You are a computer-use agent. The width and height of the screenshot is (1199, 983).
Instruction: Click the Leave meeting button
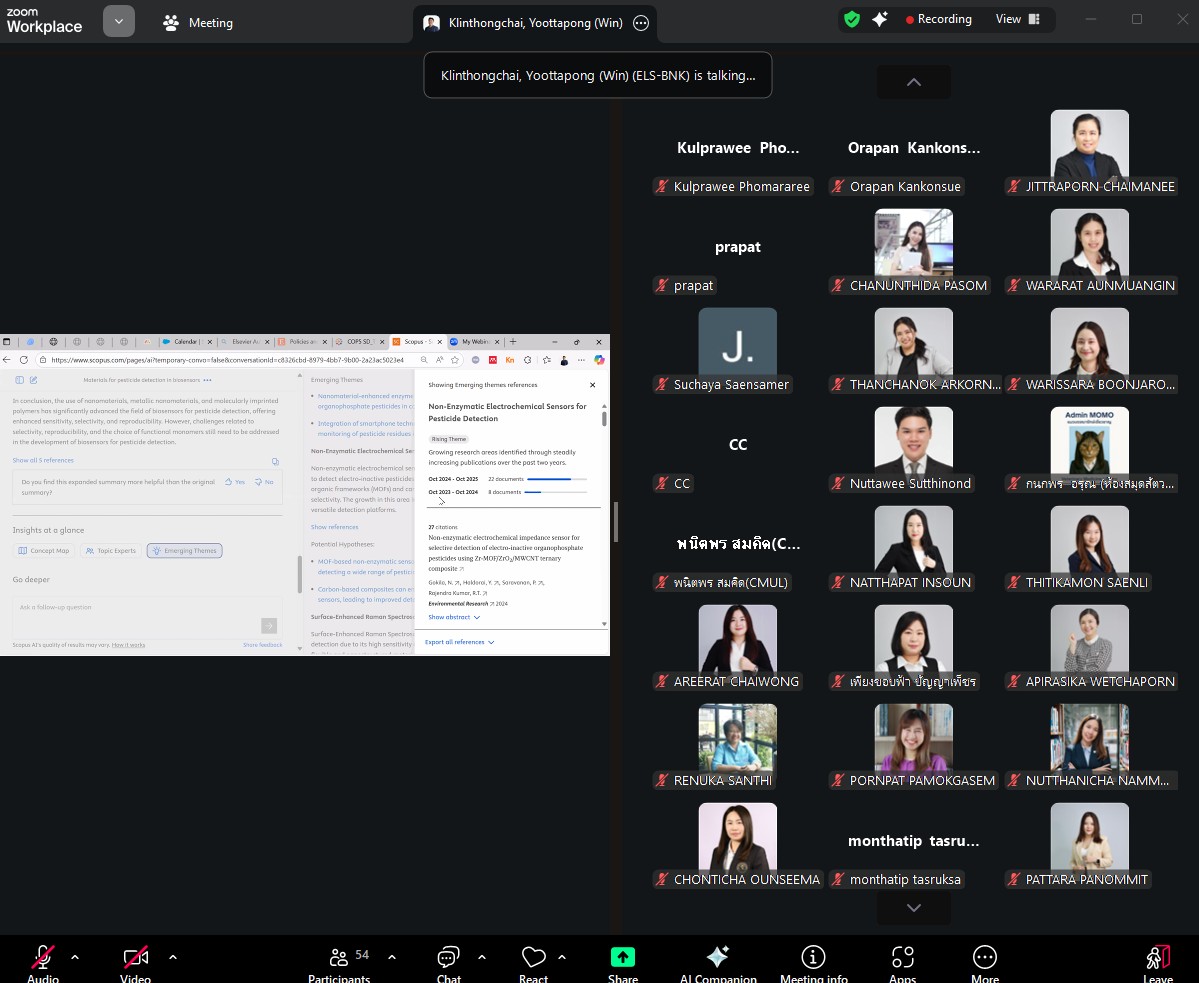1158,958
